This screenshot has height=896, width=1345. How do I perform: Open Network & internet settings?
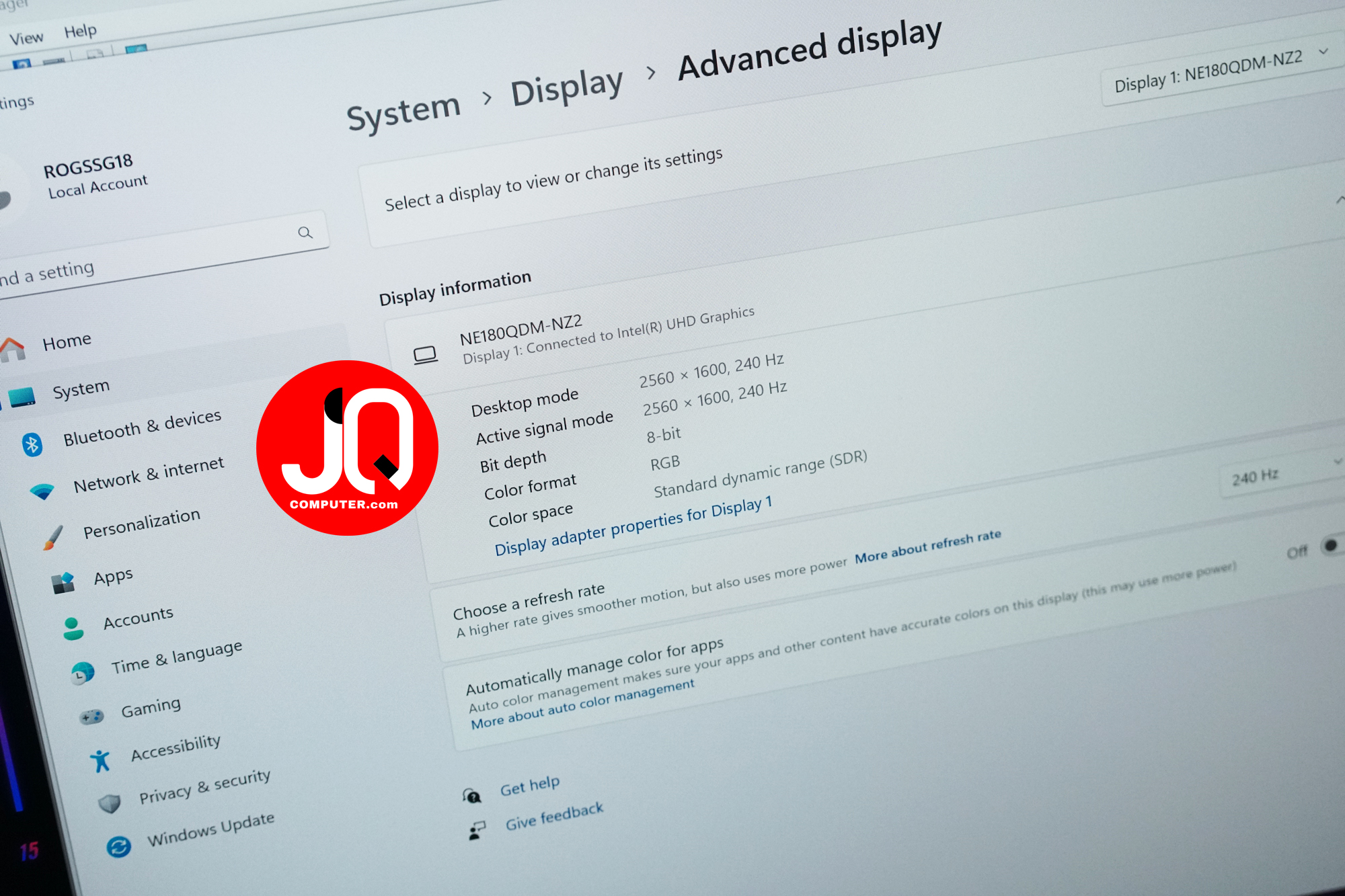tap(149, 475)
